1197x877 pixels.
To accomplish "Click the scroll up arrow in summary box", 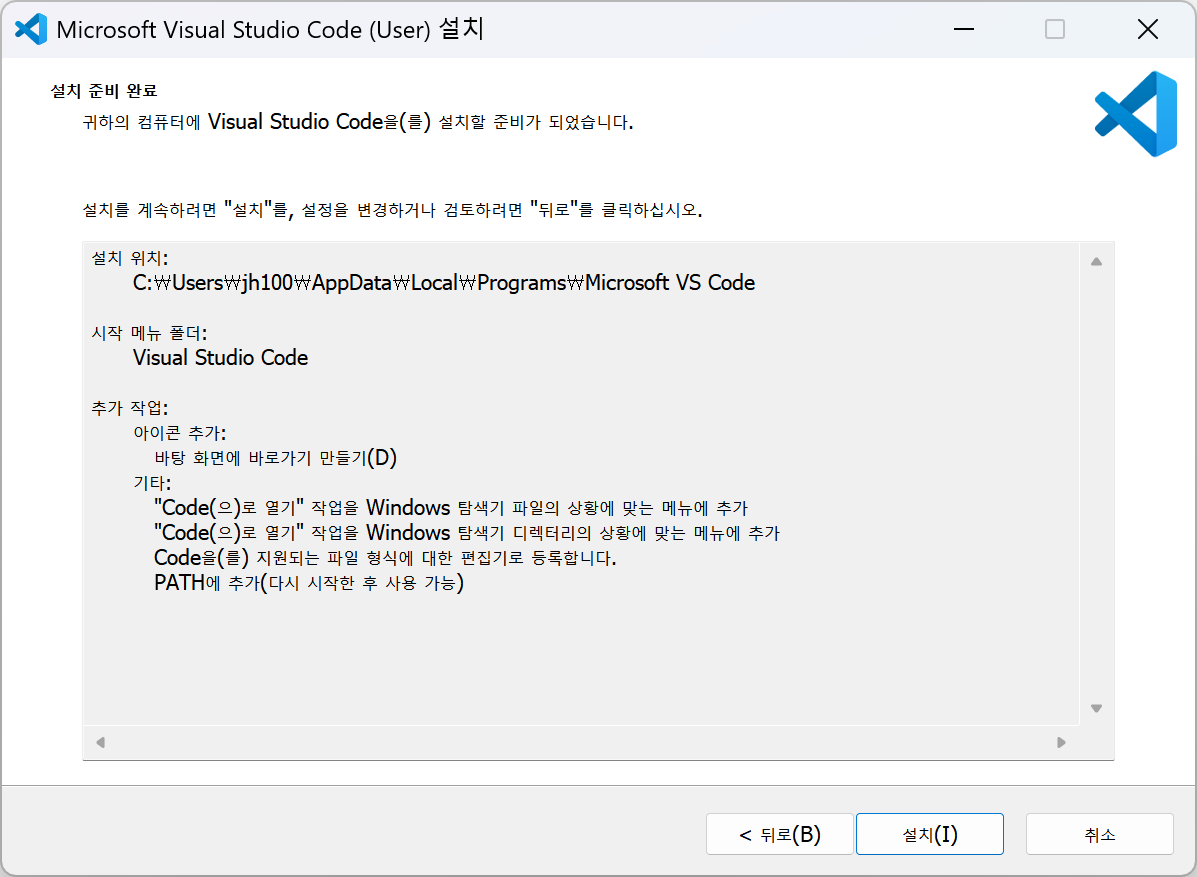I will pyautogui.click(x=1096, y=262).
